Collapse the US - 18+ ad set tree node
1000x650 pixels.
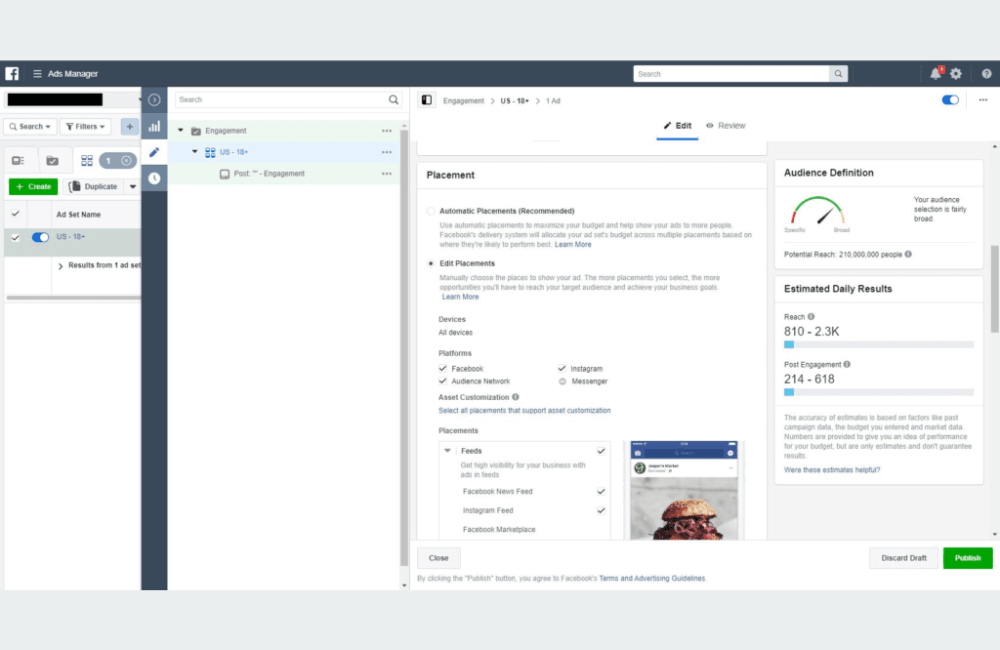pos(195,152)
